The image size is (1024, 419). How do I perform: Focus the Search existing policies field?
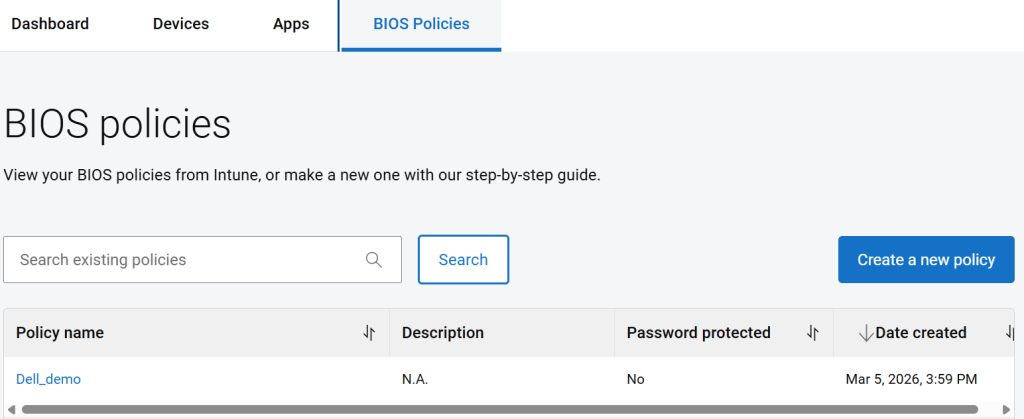tap(185, 260)
